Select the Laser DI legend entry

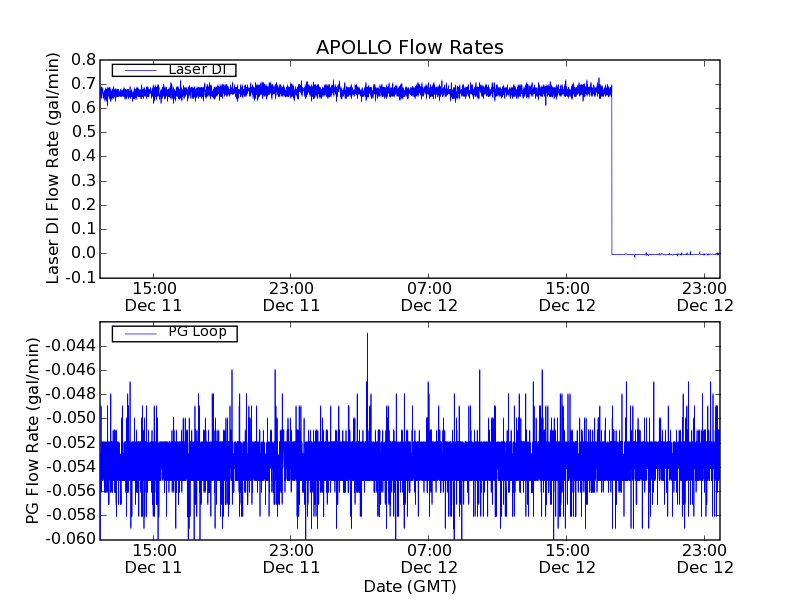click(x=196, y=69)
